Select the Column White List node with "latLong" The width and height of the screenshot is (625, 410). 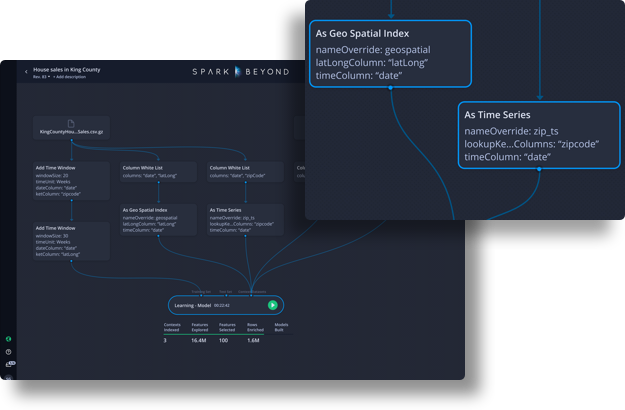[x=158, y=171]
